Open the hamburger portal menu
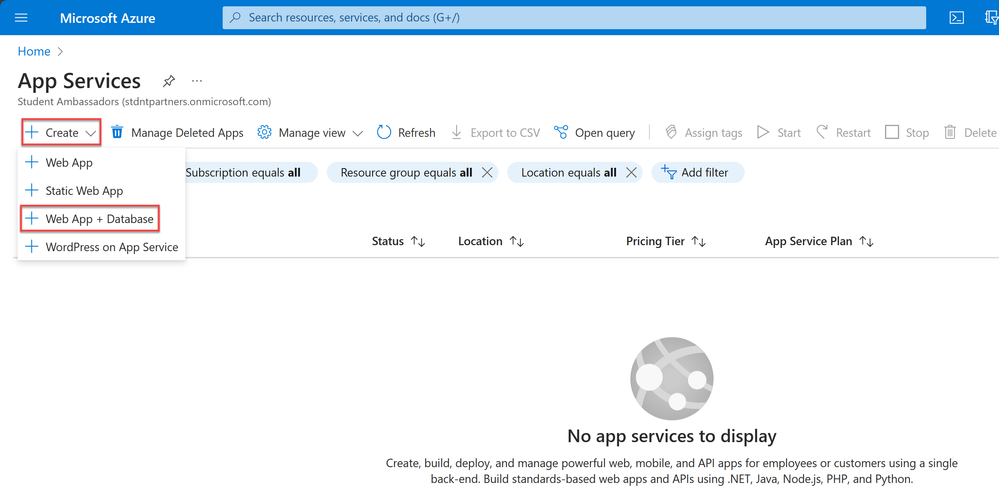This screenshot has height=490, width=999. [x=21, y=17]
